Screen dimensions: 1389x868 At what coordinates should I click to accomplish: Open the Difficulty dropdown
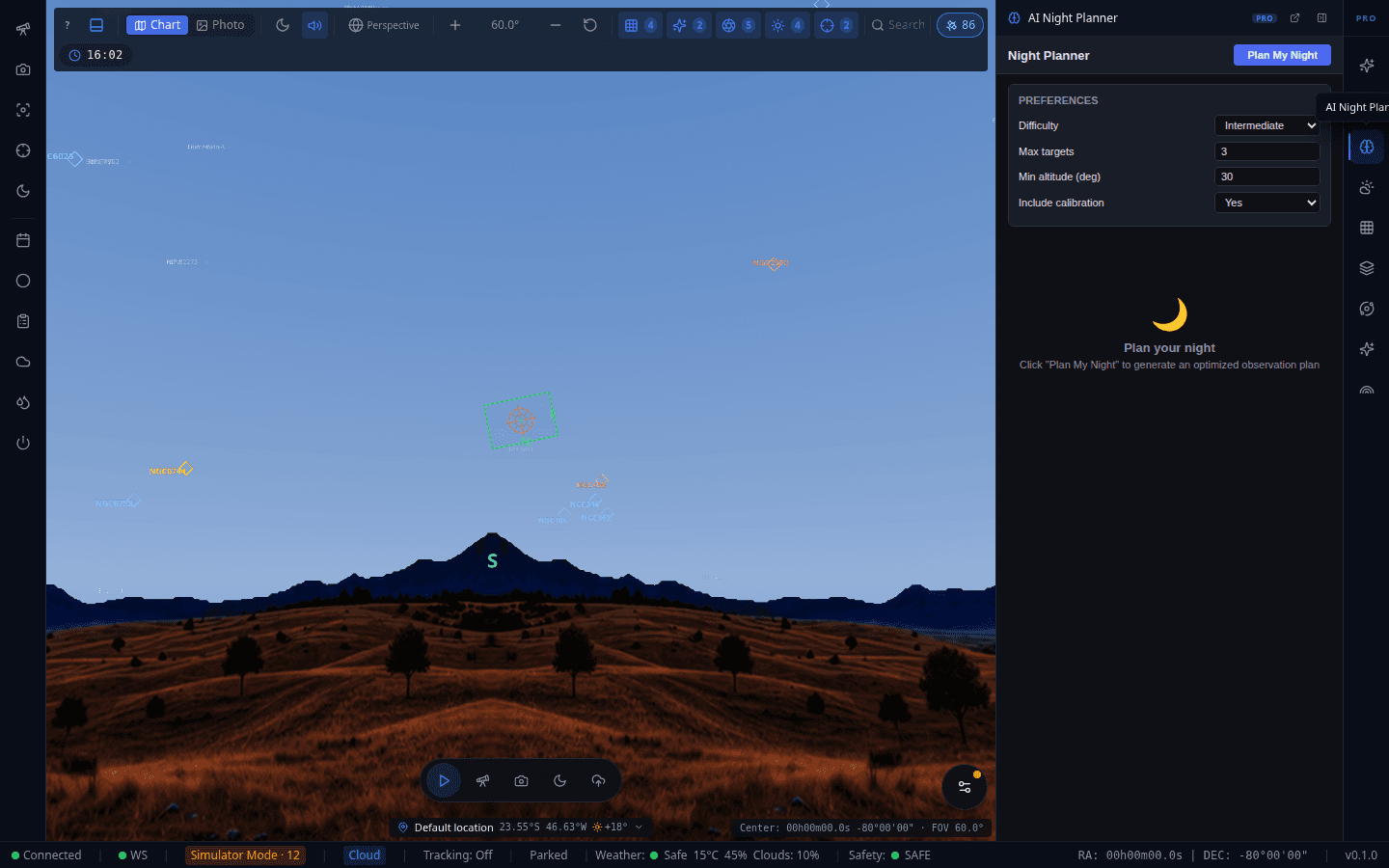click(1266, 125)
